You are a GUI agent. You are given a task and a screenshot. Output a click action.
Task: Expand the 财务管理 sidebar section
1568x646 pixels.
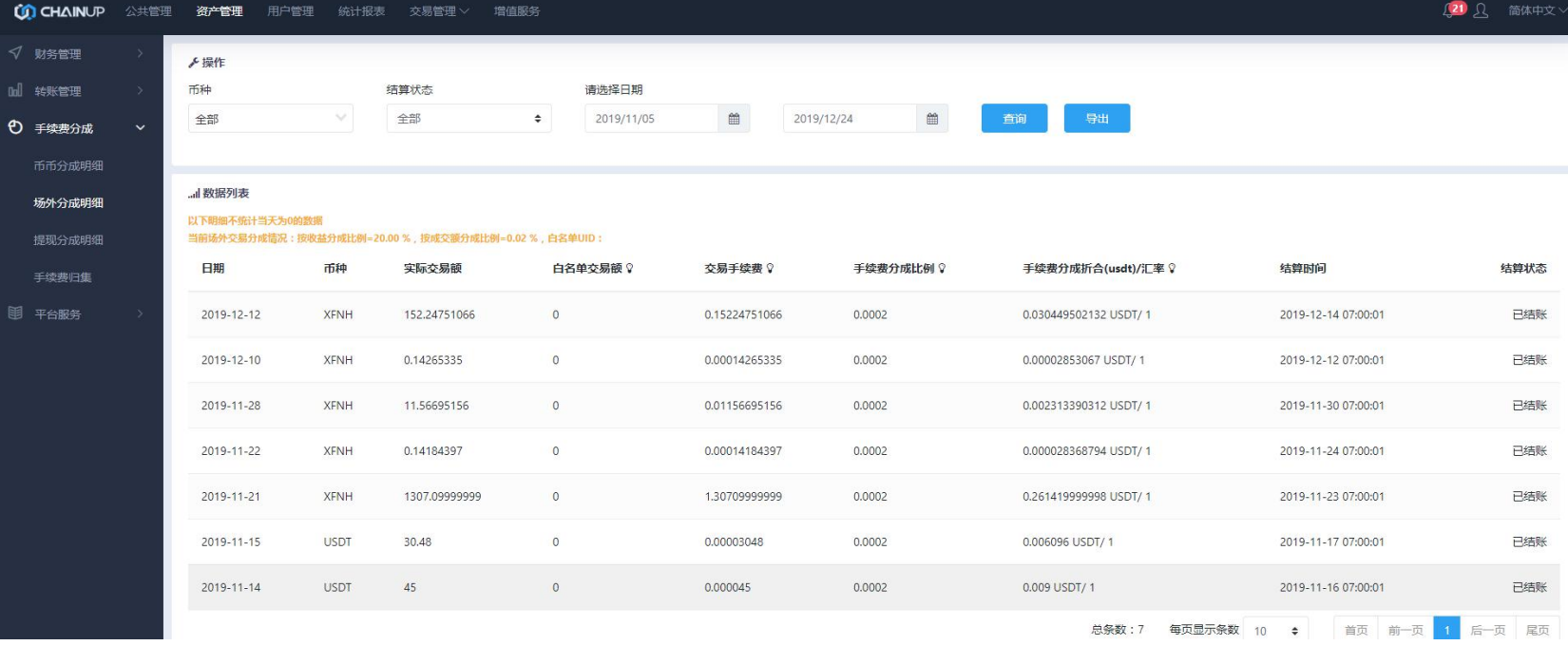pos(140,53)
